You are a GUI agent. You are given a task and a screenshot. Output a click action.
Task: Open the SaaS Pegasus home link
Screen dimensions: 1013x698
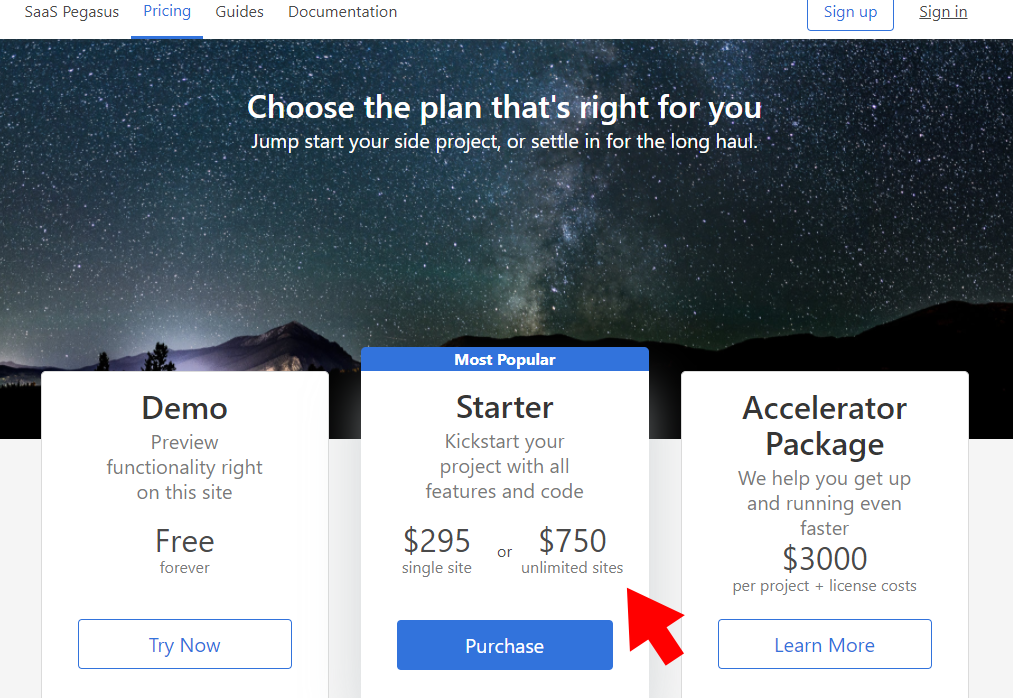[x=72, y=12]
